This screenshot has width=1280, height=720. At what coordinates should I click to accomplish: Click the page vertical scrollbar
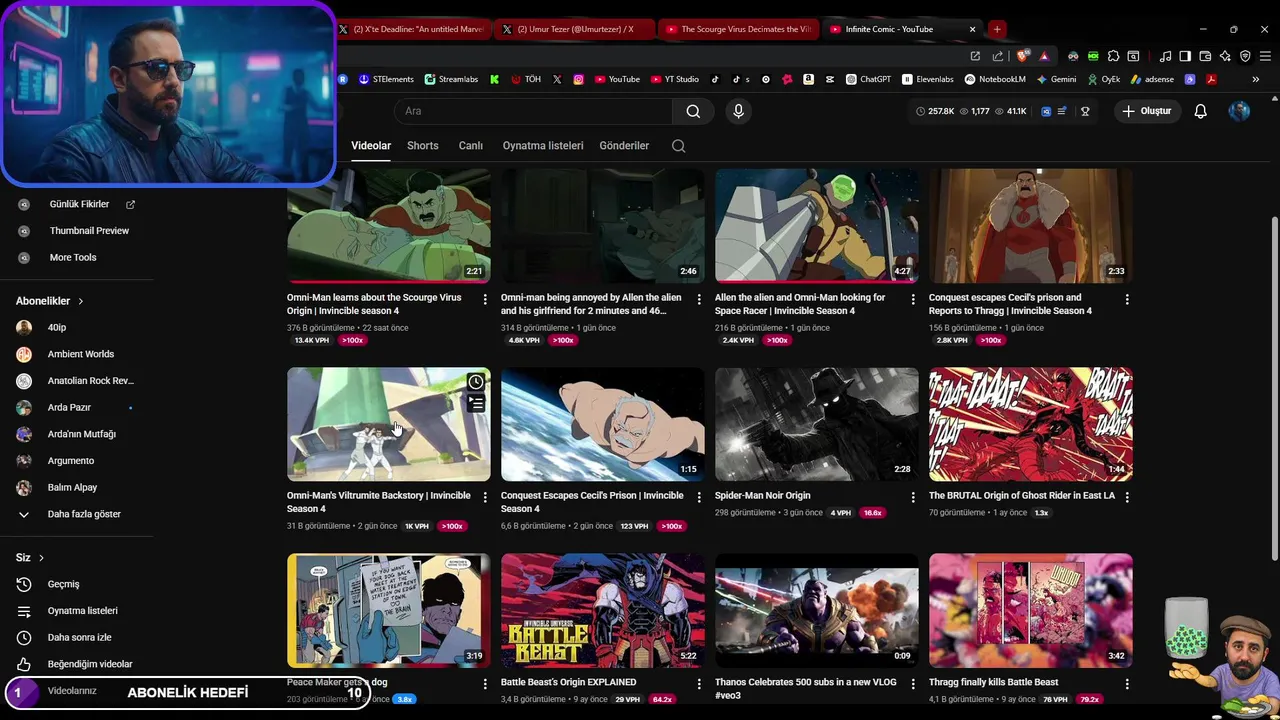point(1273,390)
